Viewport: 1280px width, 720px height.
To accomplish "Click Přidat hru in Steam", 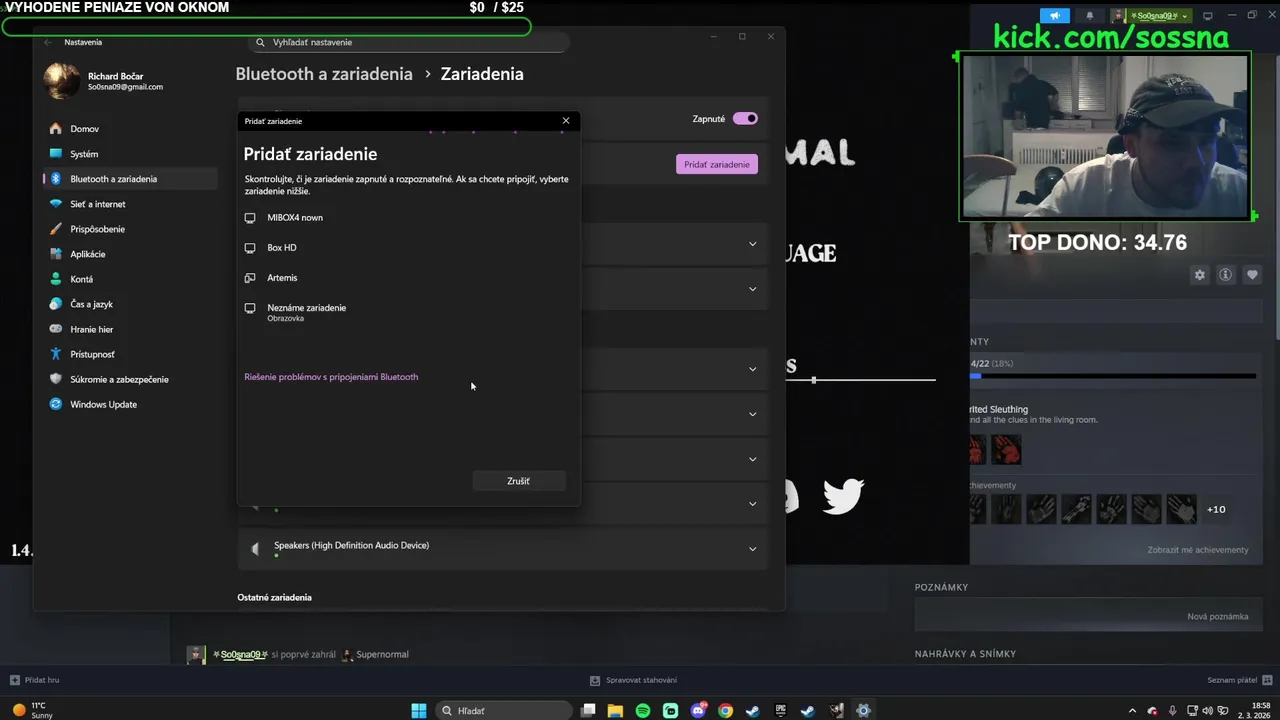I will click(x=35, y=680).
